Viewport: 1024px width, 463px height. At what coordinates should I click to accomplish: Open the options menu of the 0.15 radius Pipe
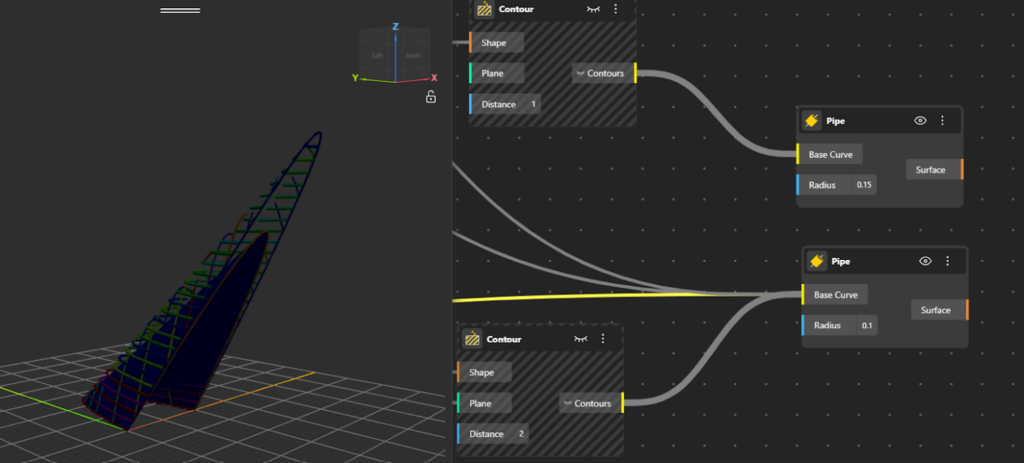coord(942,121)
